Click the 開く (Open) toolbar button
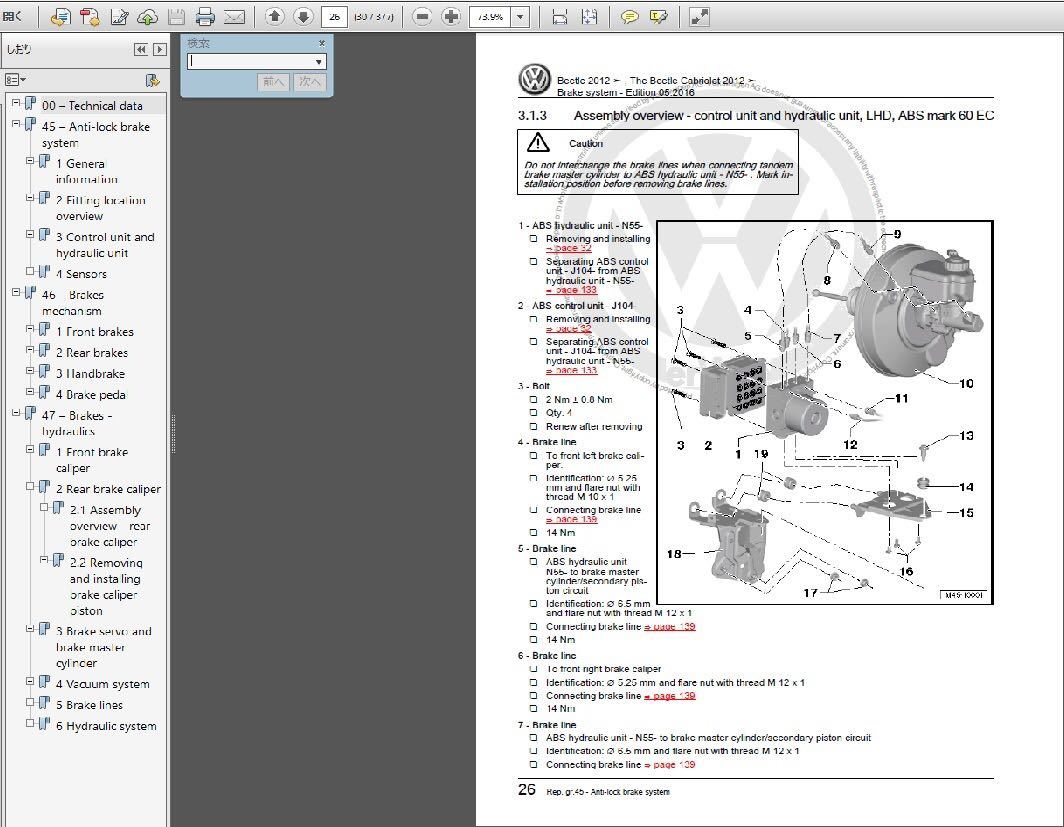The height and width of the screenshot is (827, 1064). coord(12,16)
